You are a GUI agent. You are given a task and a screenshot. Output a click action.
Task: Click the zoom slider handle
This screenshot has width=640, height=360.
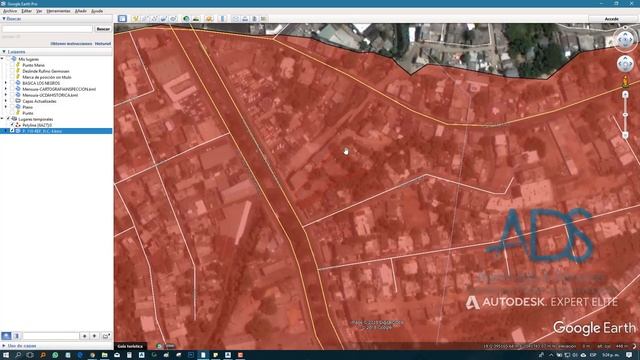coord(625,115)
